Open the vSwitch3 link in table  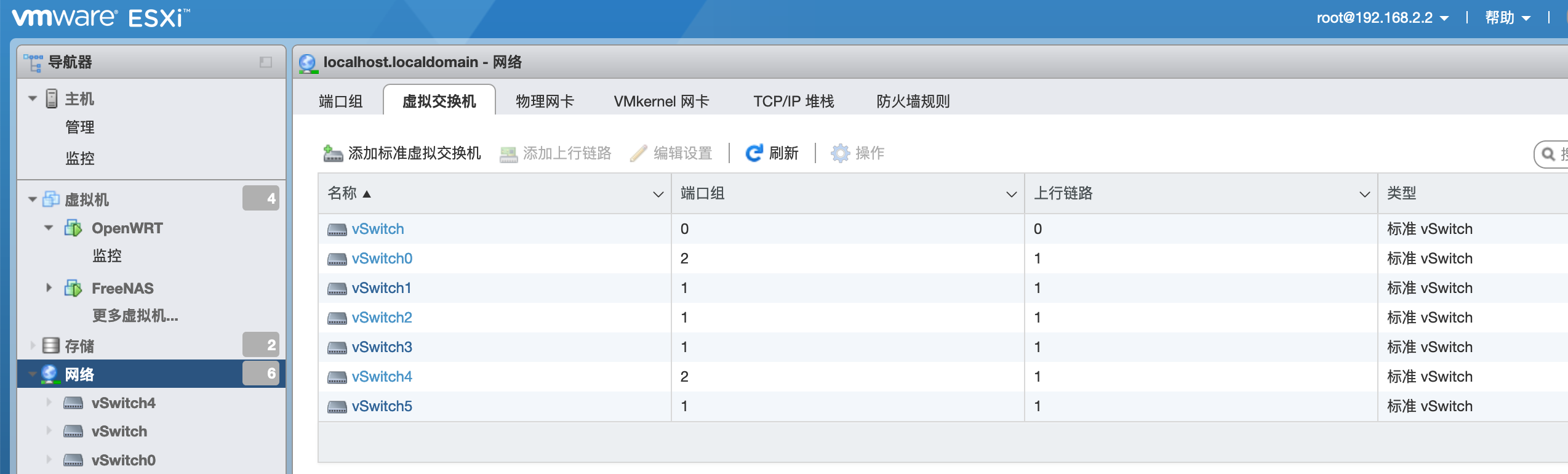[382, 347]
